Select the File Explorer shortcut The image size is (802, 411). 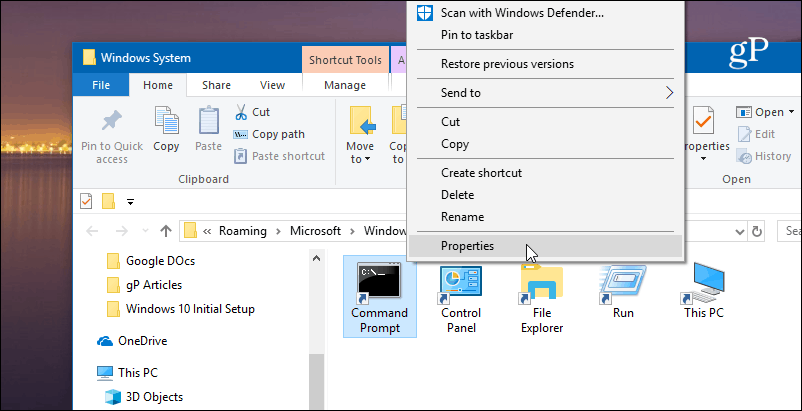click(x=542, y=298)
